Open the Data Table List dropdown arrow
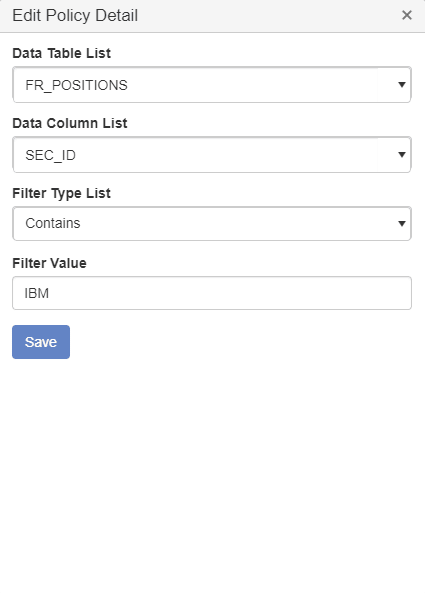425x593 pixels. [x=402, y=84]
